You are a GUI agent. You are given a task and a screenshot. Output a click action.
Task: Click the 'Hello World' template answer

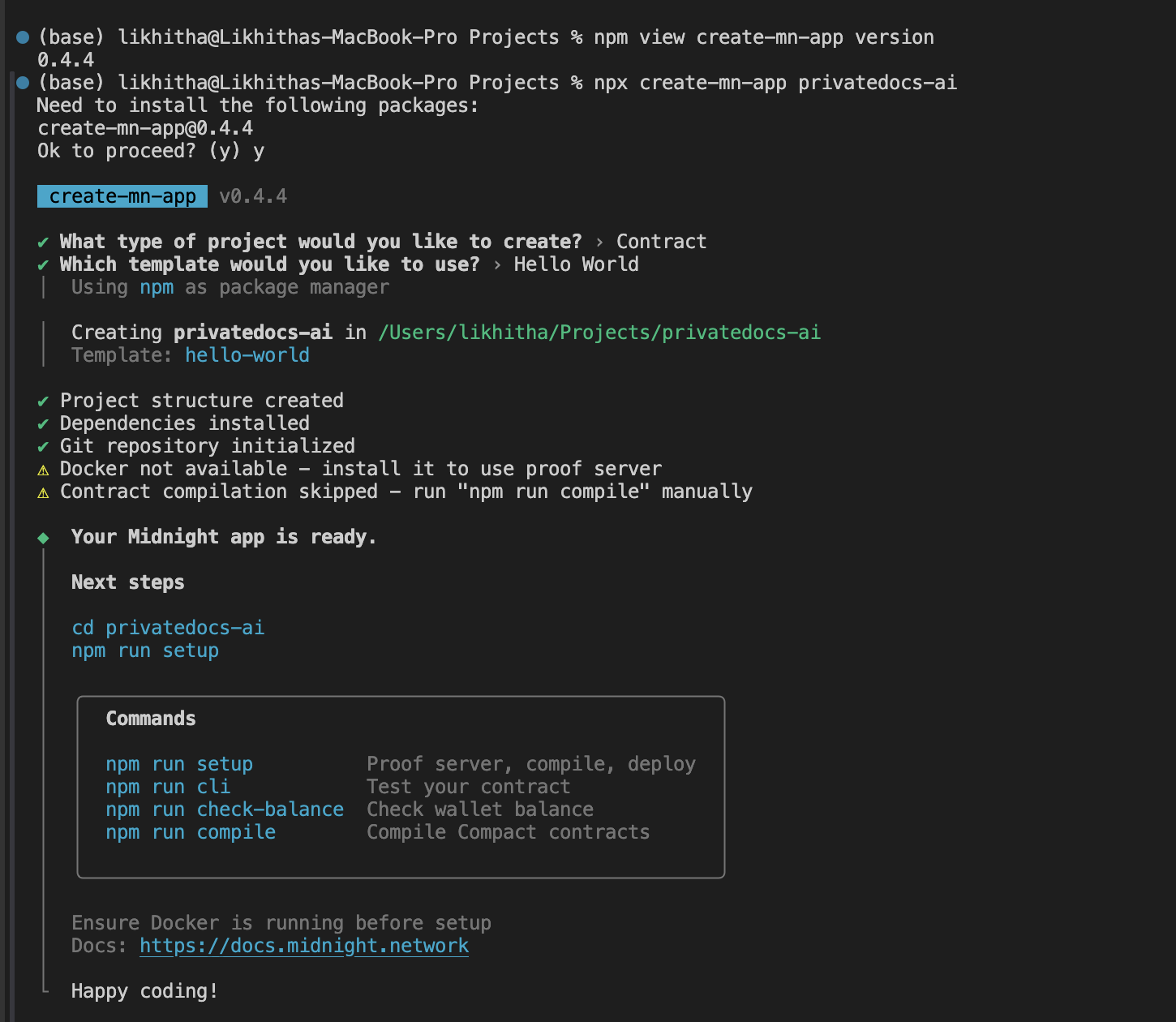[577, 264]
